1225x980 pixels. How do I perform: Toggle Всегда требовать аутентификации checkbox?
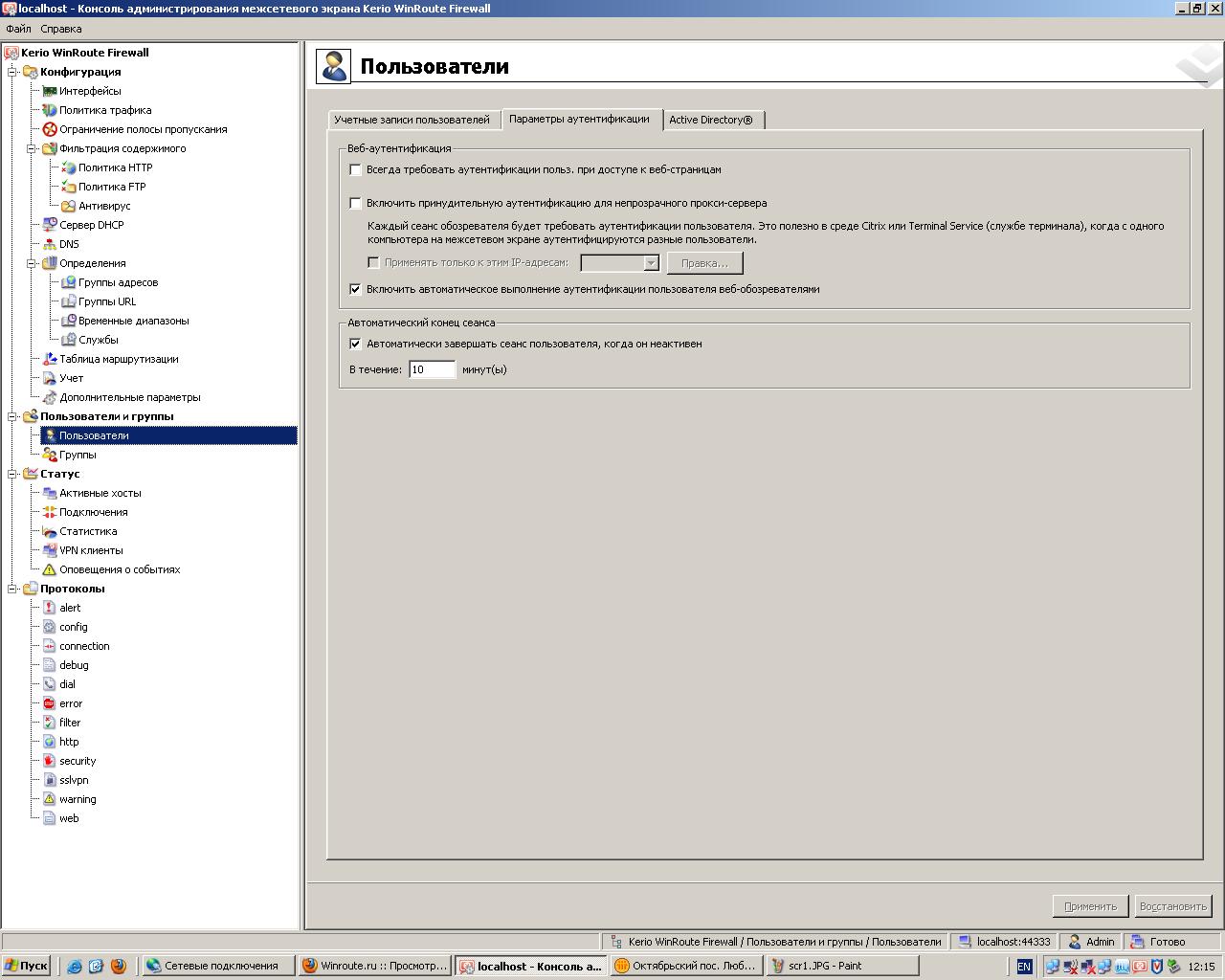(x=355, y=169)
